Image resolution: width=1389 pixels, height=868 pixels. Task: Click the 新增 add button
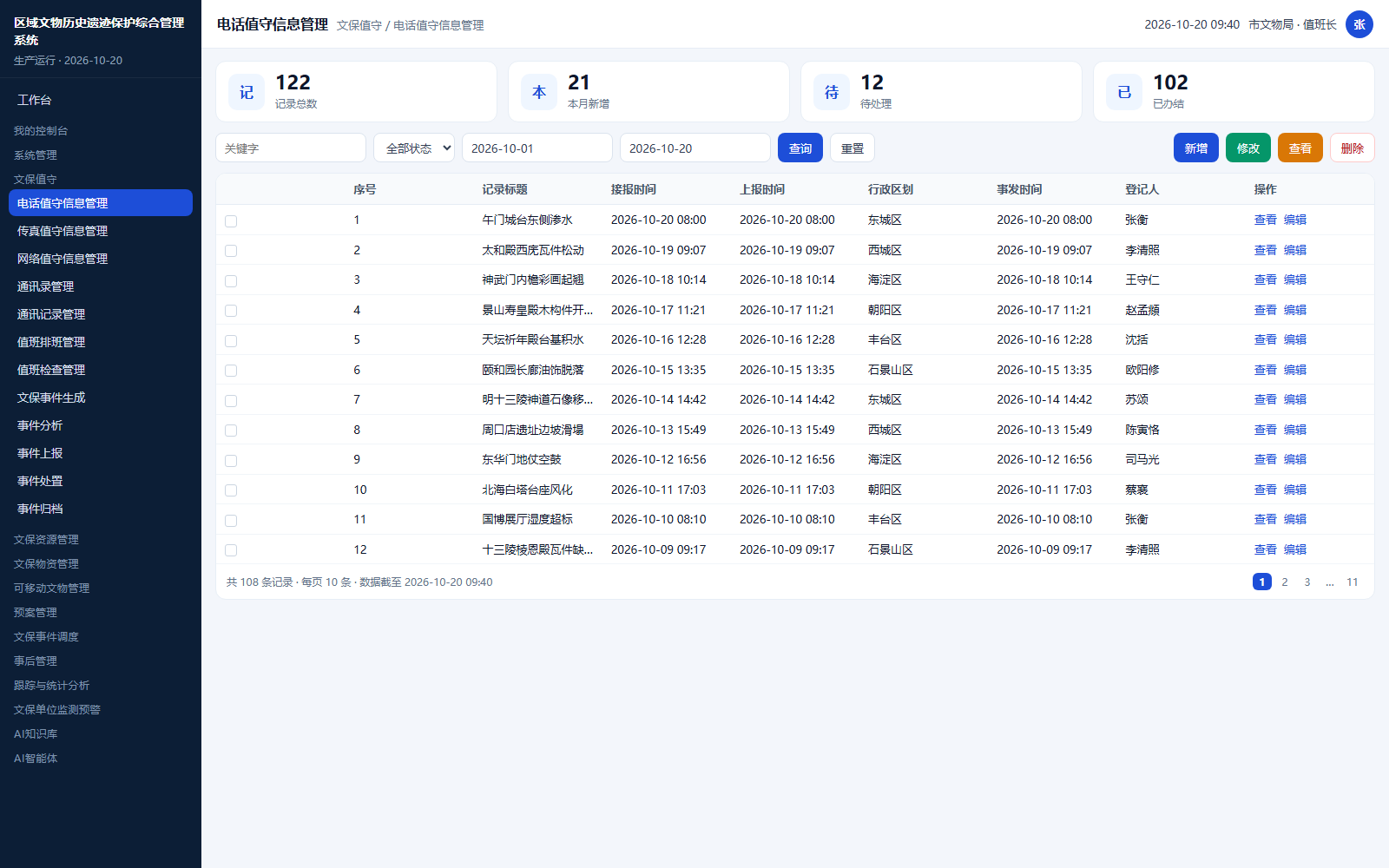click(1196, 148)
